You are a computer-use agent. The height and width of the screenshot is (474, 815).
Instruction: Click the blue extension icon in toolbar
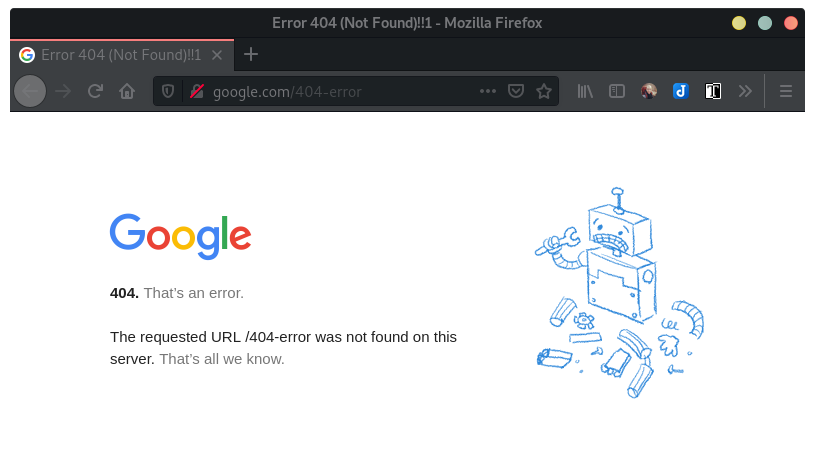(x=681, y=91)
